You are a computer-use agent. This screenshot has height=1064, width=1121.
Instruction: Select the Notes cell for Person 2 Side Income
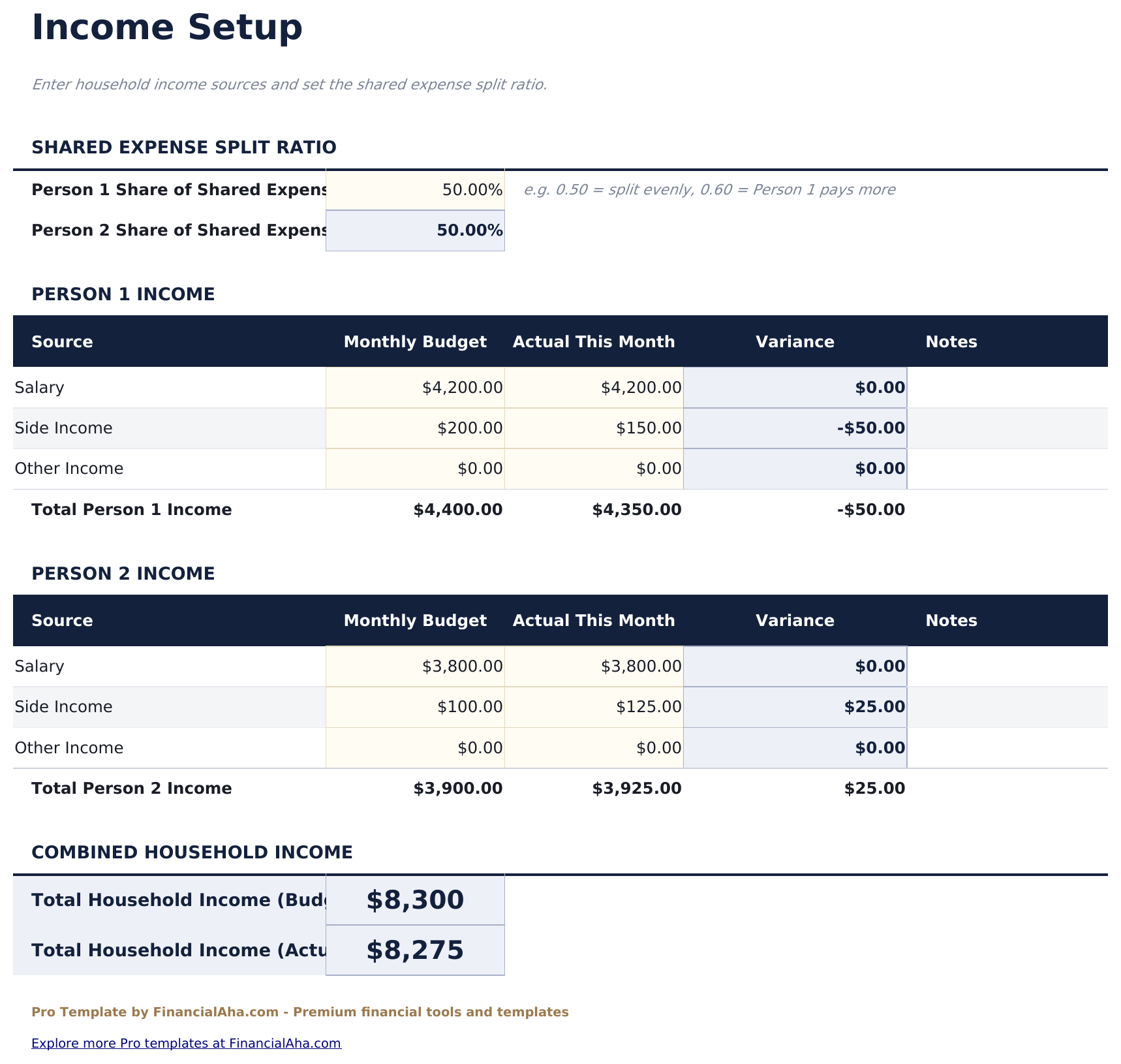1008,706
